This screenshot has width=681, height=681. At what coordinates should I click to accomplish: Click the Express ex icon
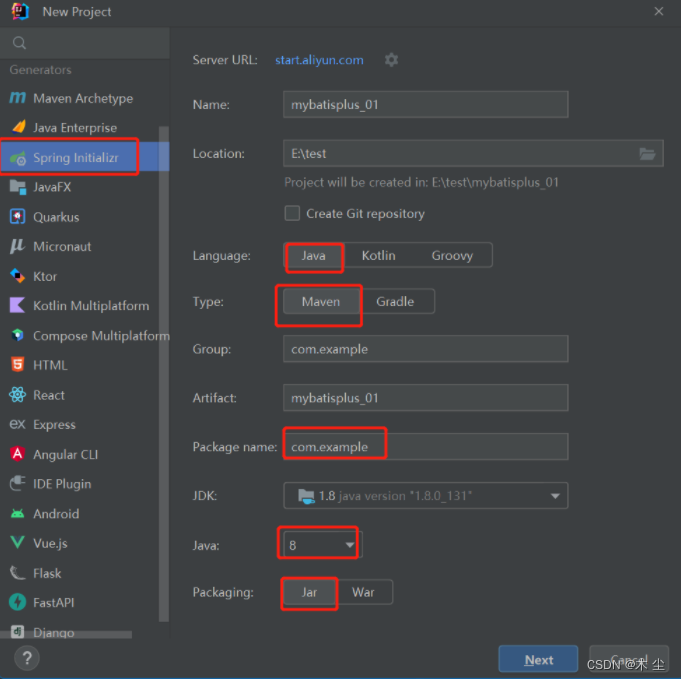click(x=17, y=424)
